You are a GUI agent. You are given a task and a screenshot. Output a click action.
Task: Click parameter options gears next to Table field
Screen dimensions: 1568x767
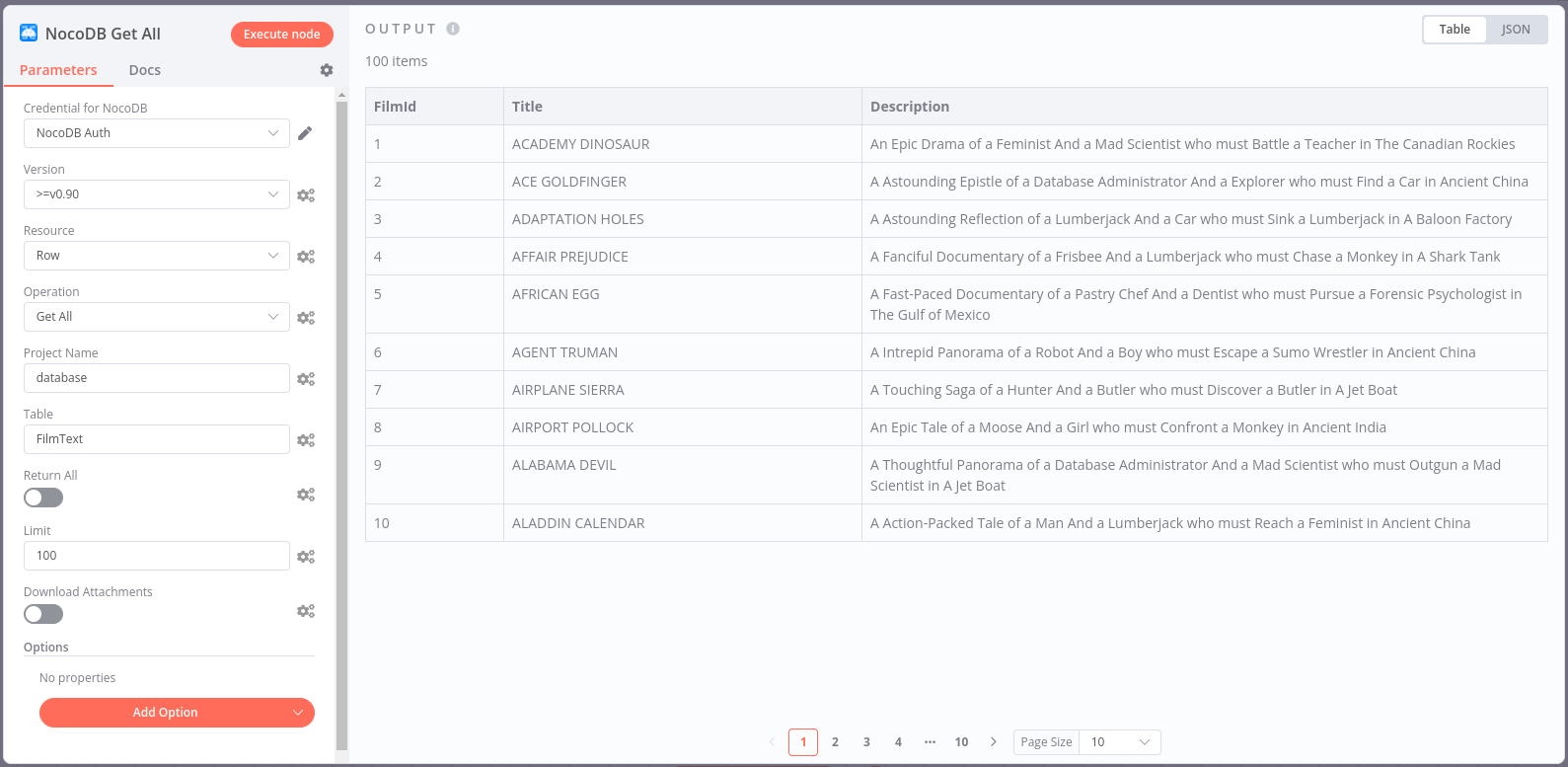tap(306, 440)
